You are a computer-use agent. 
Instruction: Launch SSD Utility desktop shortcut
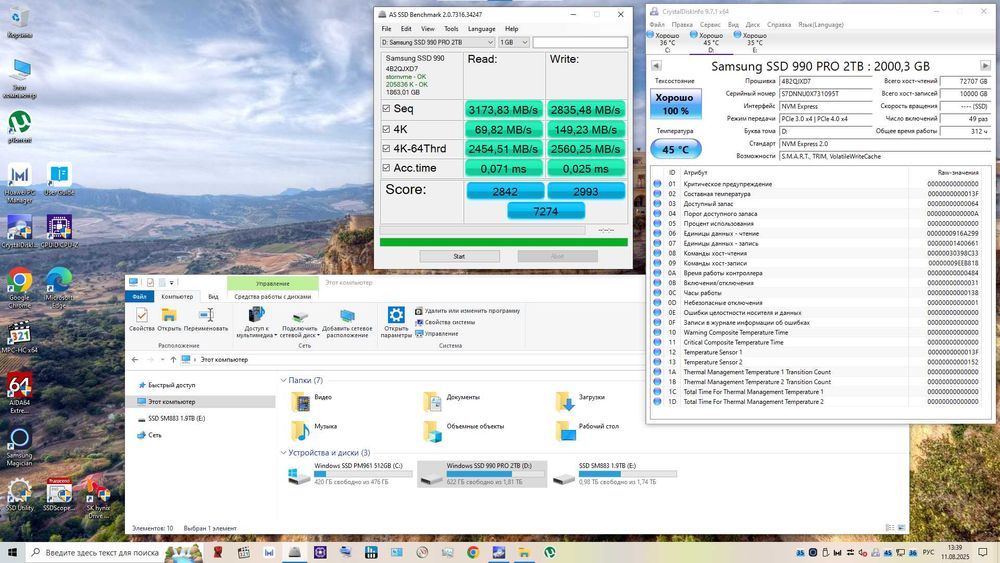coord(20,495)
